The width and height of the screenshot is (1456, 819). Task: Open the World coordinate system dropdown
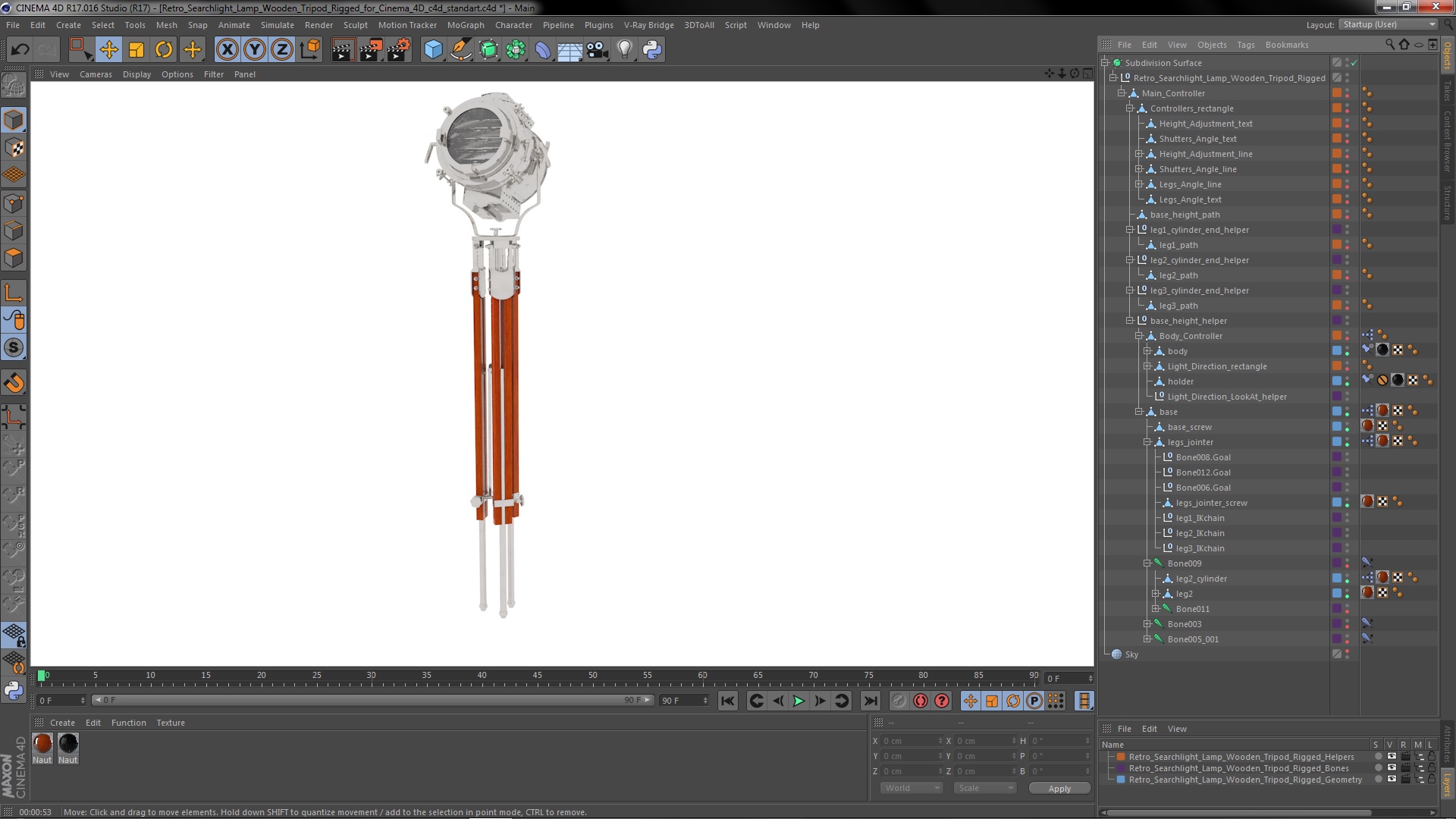[x=912, y=788]
